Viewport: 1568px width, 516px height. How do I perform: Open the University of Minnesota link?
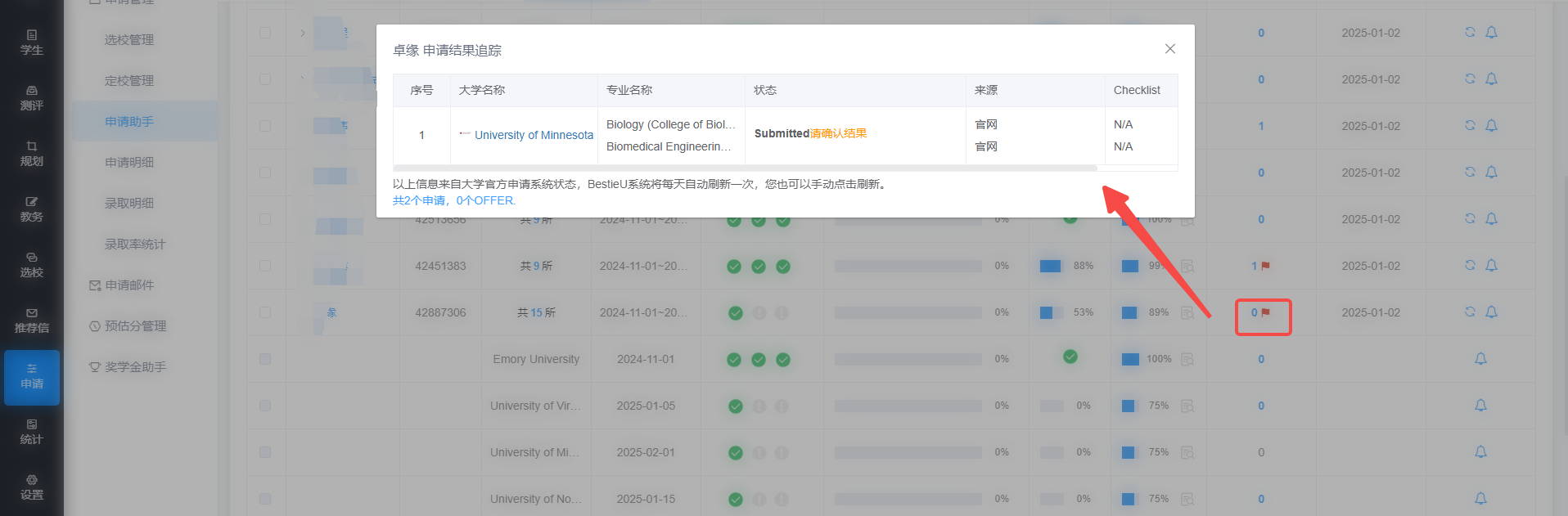pyautogui.click(x=534, y=135)
